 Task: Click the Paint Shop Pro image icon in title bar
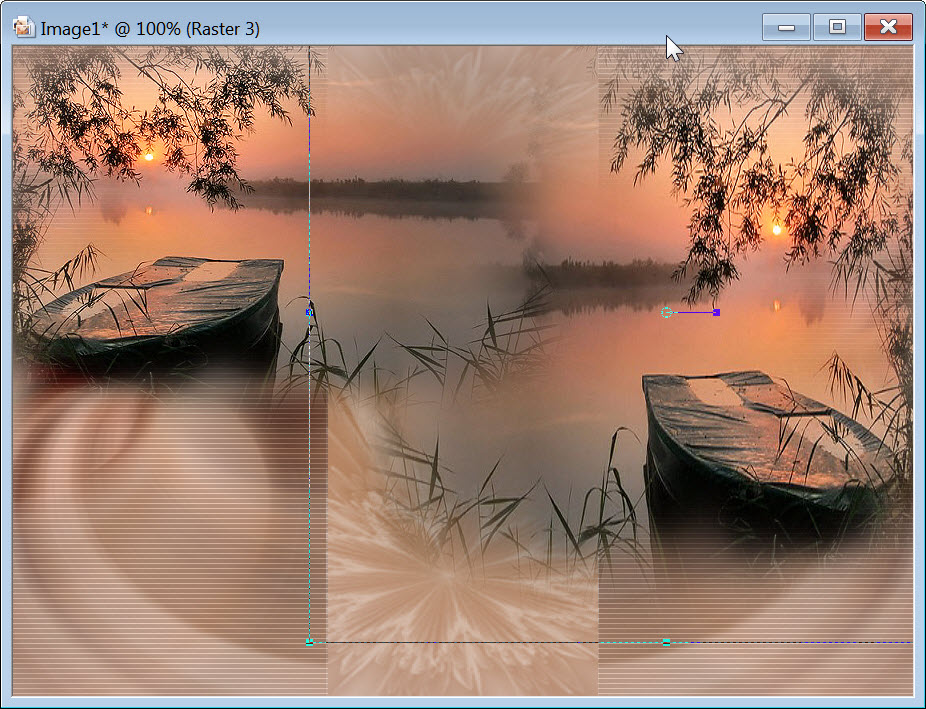(x=24, y=28)
